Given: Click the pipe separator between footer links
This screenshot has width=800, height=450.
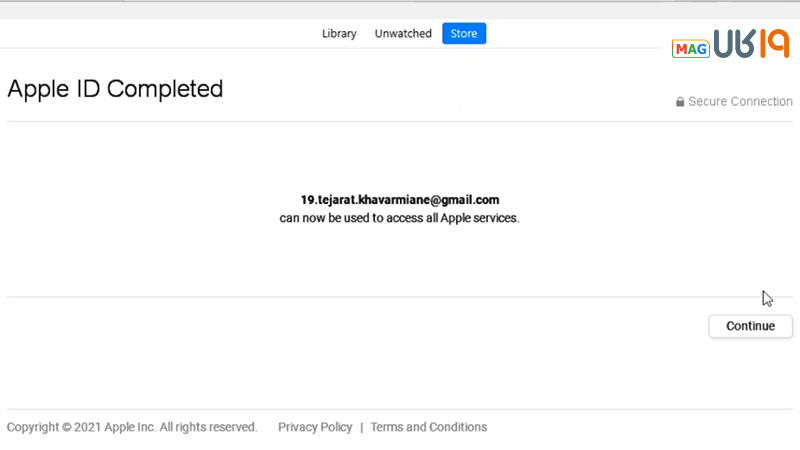Looking at the screenshot, I should tap(361, 427).
